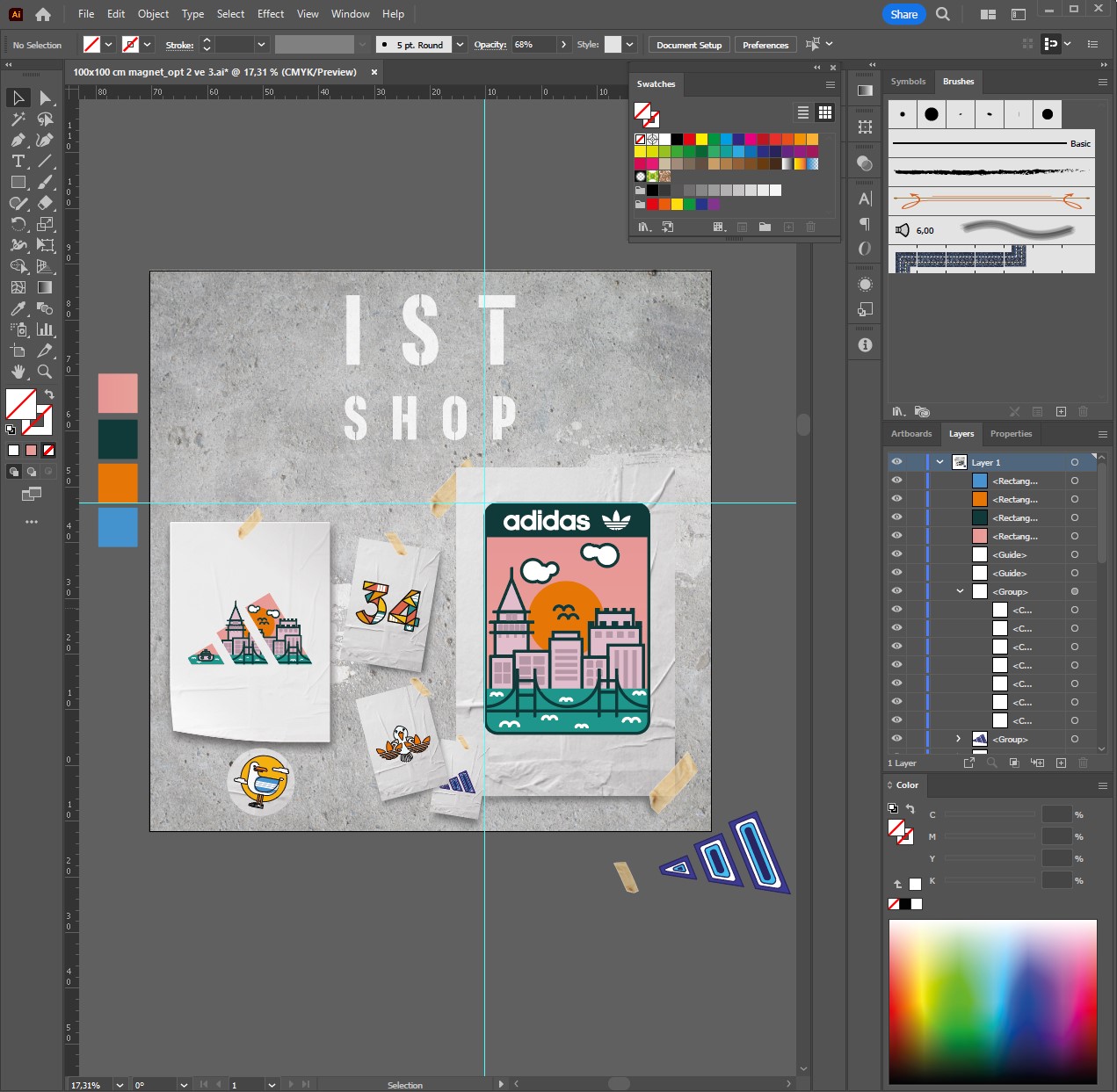
Task: Choose the Eyedropper tool
Action: [x=18, y=308]
